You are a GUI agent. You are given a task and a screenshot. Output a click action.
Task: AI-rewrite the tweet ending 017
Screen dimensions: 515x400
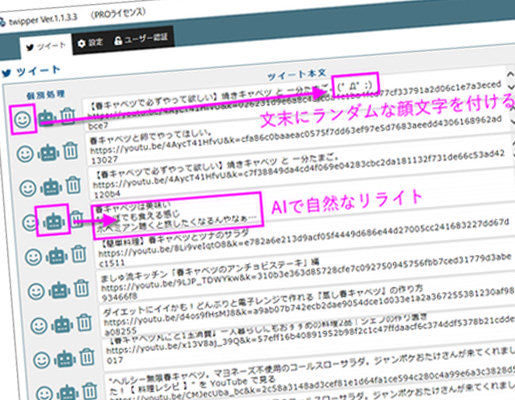pos(65,358)
